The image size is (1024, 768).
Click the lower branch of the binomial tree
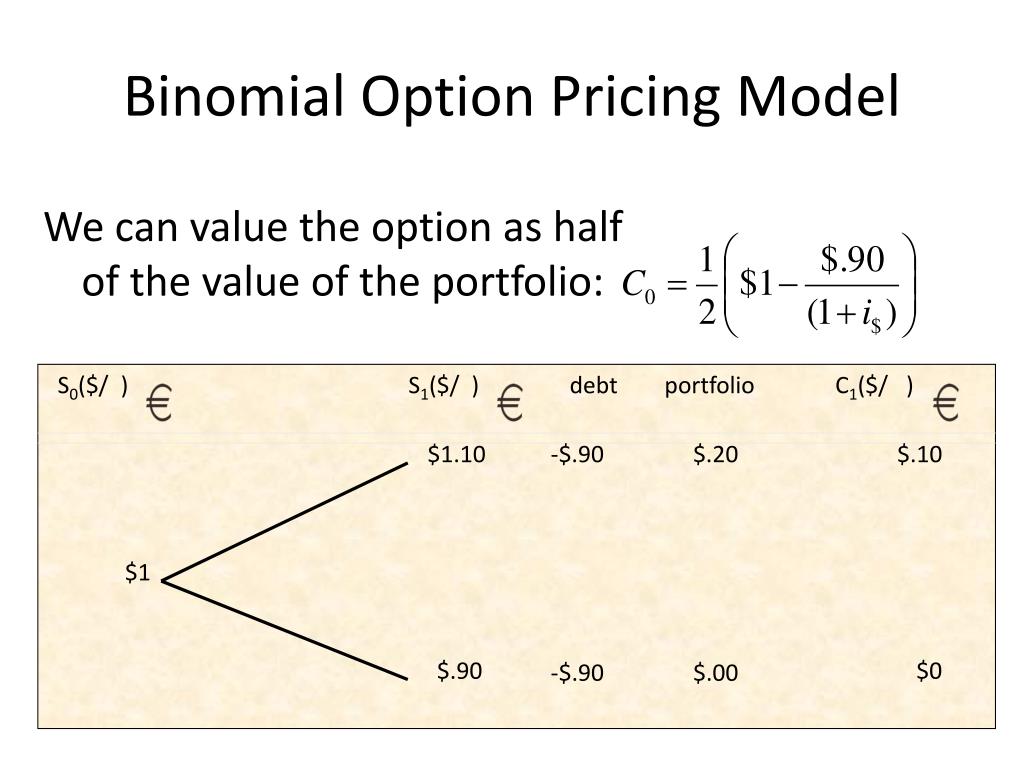[285, 630]
